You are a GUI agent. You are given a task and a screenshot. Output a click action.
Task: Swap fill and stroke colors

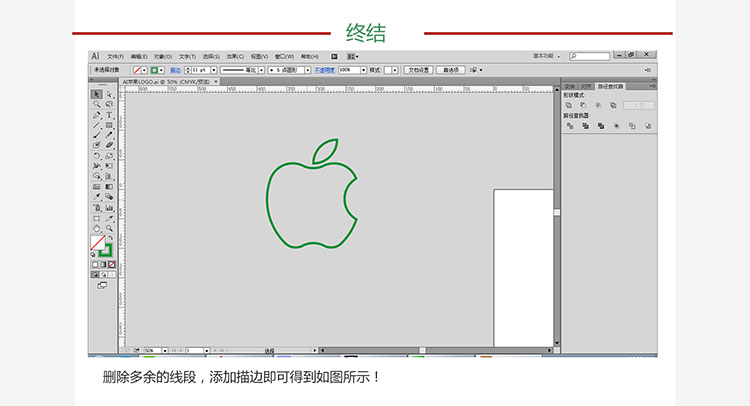pos(111,238)
